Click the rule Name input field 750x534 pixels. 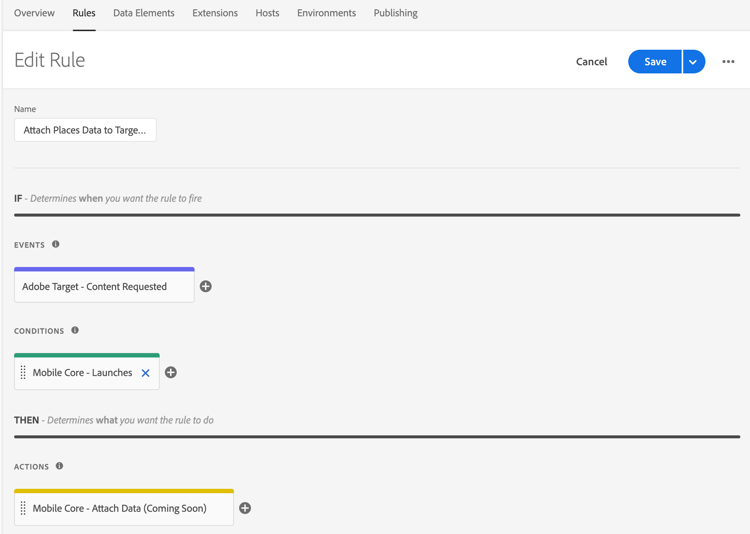point(85,130)
